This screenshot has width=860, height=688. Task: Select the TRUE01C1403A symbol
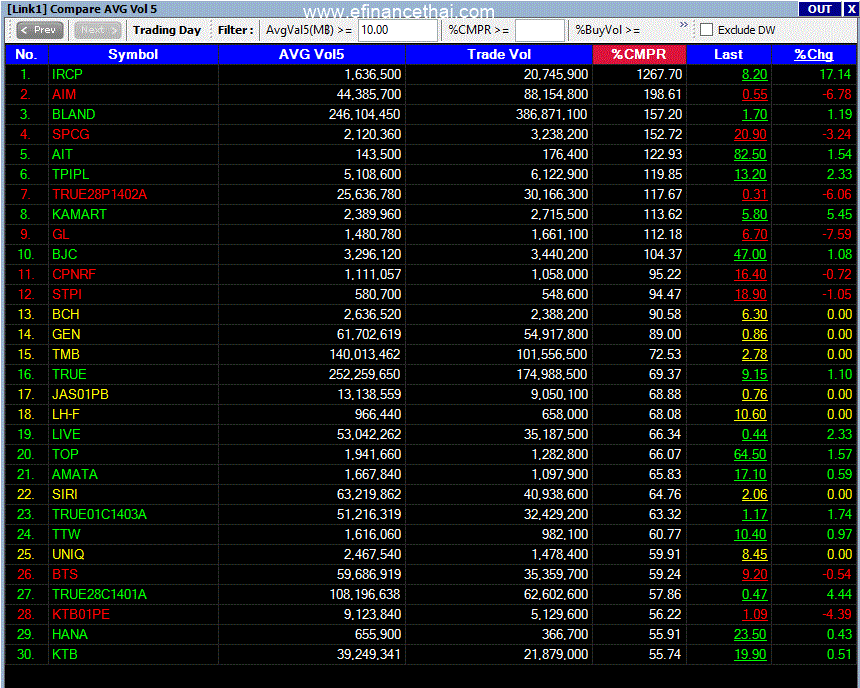click(99, 515)
